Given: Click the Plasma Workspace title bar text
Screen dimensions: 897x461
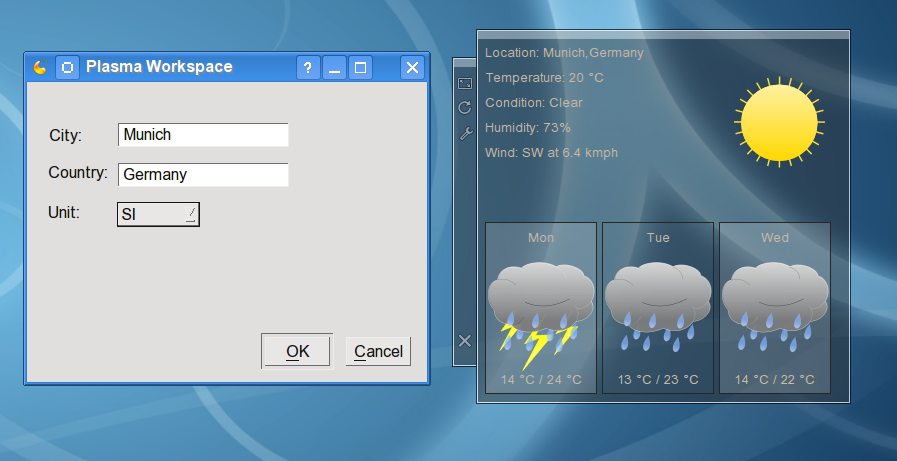Looking at the screenshot, I should (159, 67).
